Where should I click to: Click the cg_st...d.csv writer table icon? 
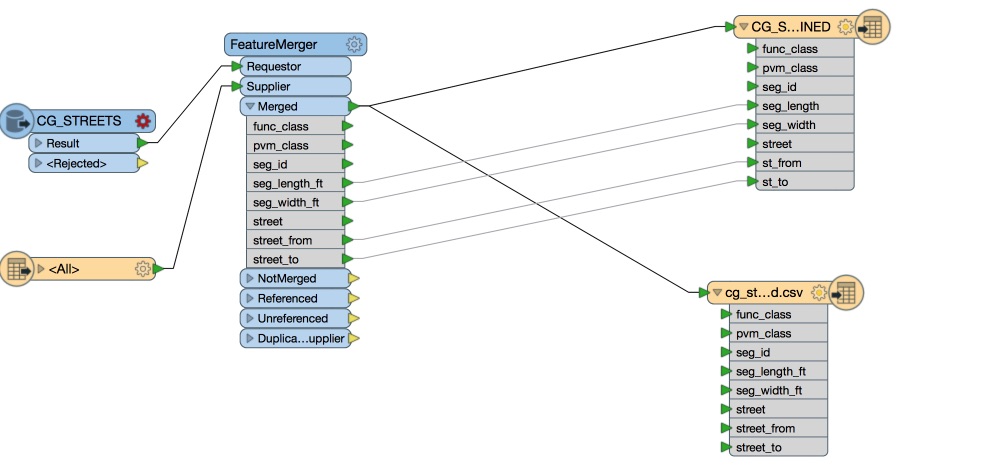(845, 293)
